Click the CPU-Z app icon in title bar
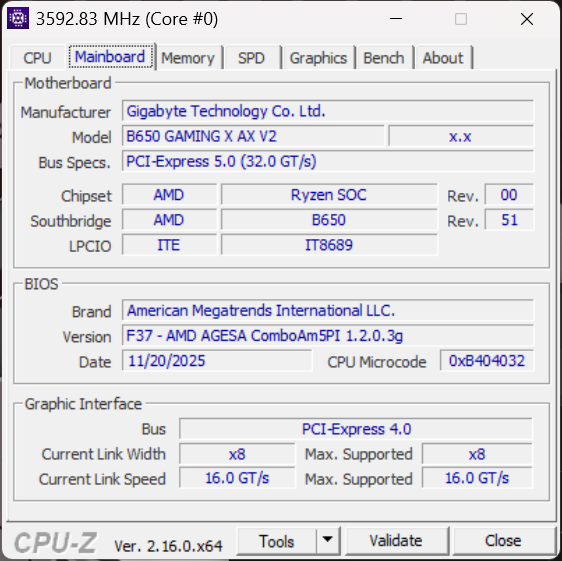The width and height of the screenshot is (562, 561). pos(18,19)
